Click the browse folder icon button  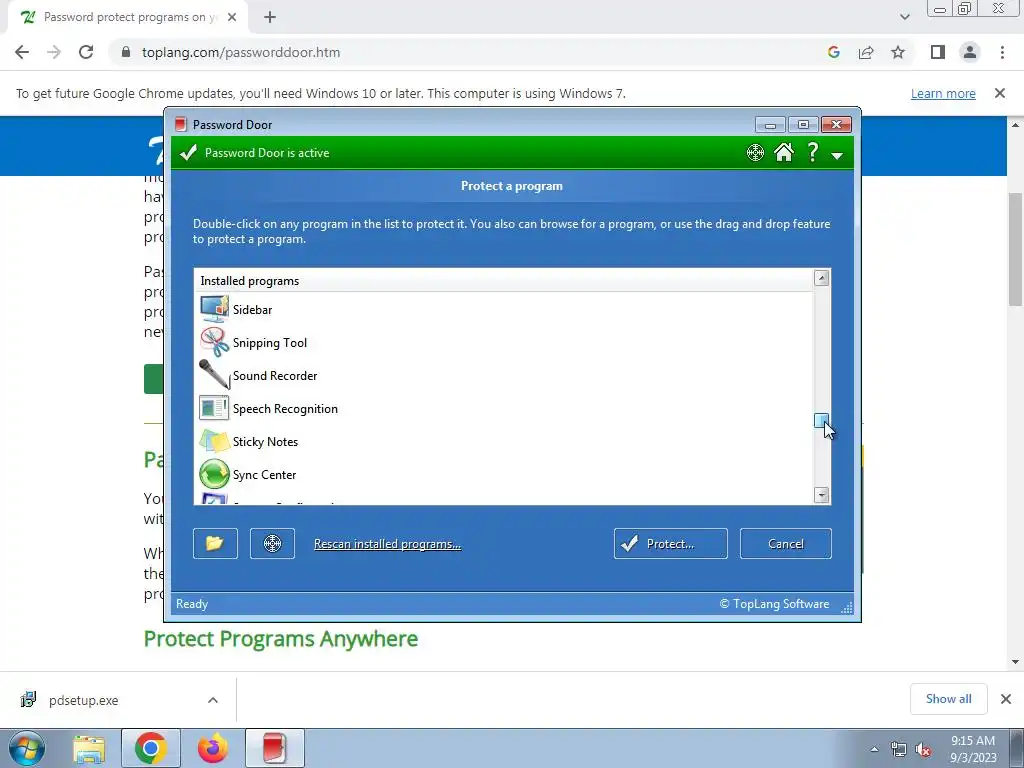[216, 543]
